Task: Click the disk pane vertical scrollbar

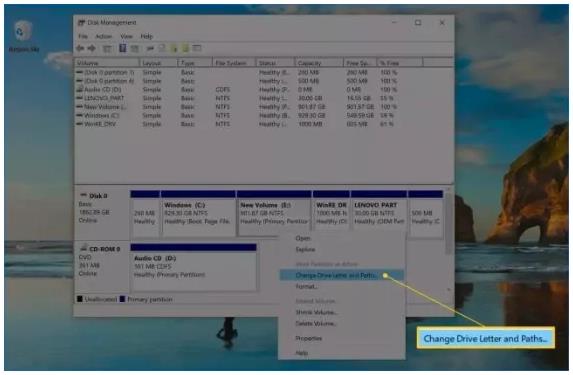Action: click(448, 223)
